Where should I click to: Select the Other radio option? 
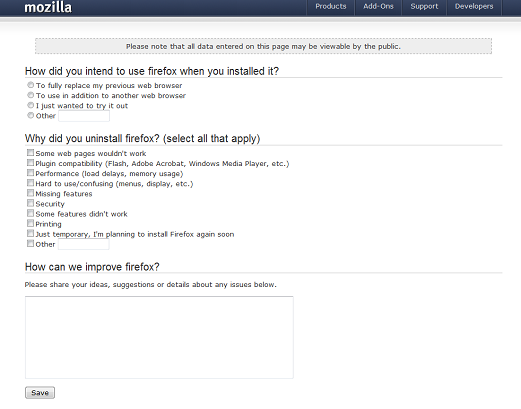pos(30,115)
